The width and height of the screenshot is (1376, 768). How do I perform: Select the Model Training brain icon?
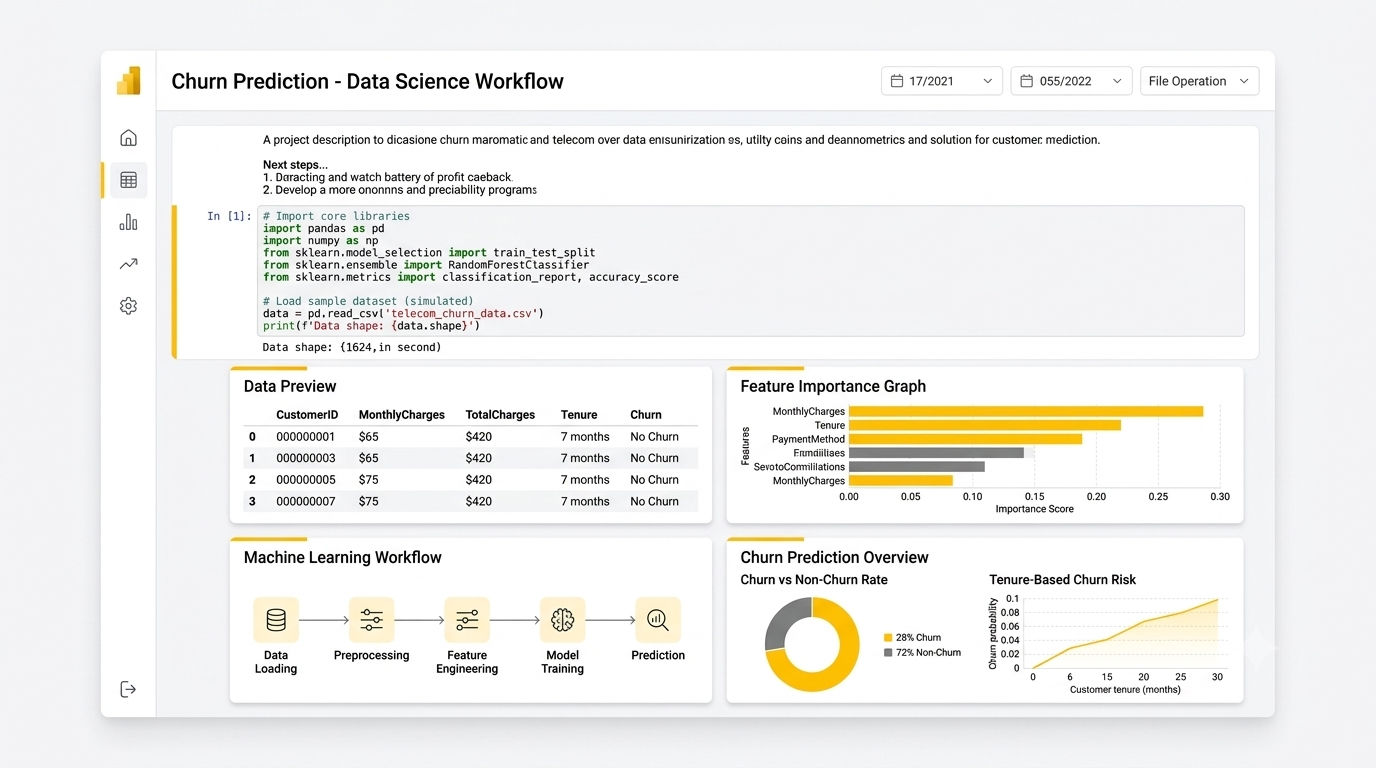click(562, 620)
